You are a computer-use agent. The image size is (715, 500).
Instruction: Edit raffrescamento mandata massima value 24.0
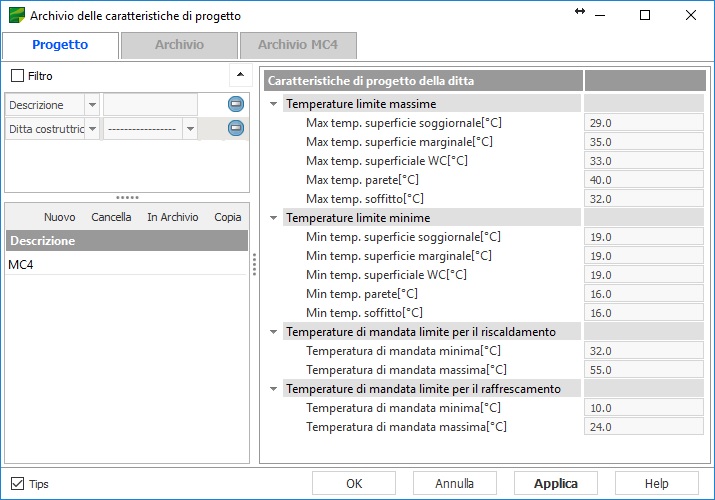point(643,427)
